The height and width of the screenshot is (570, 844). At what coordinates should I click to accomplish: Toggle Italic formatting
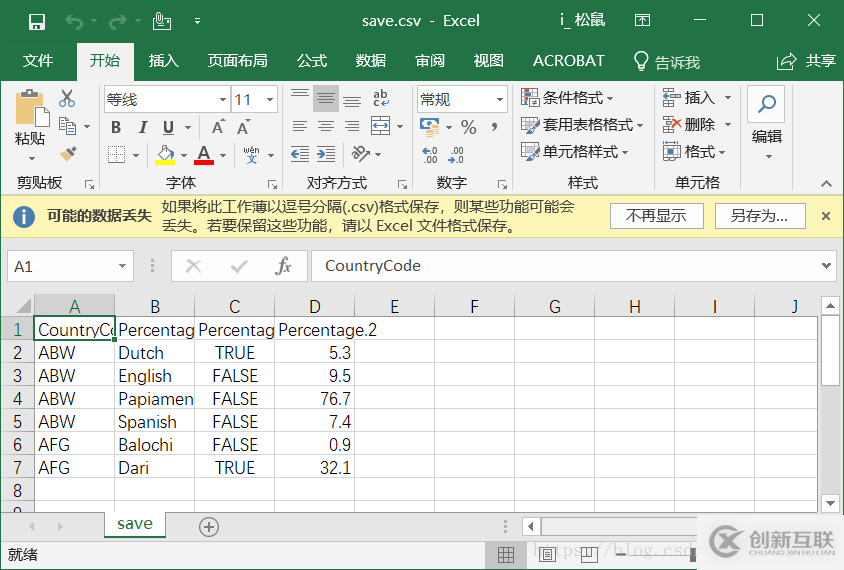[142, 127]
